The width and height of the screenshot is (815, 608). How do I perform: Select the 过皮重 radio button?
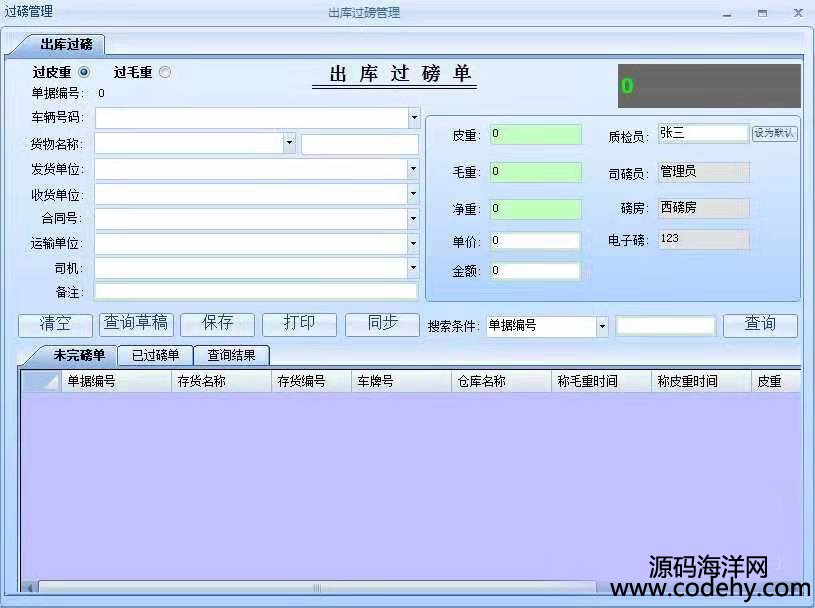(84, 72)
